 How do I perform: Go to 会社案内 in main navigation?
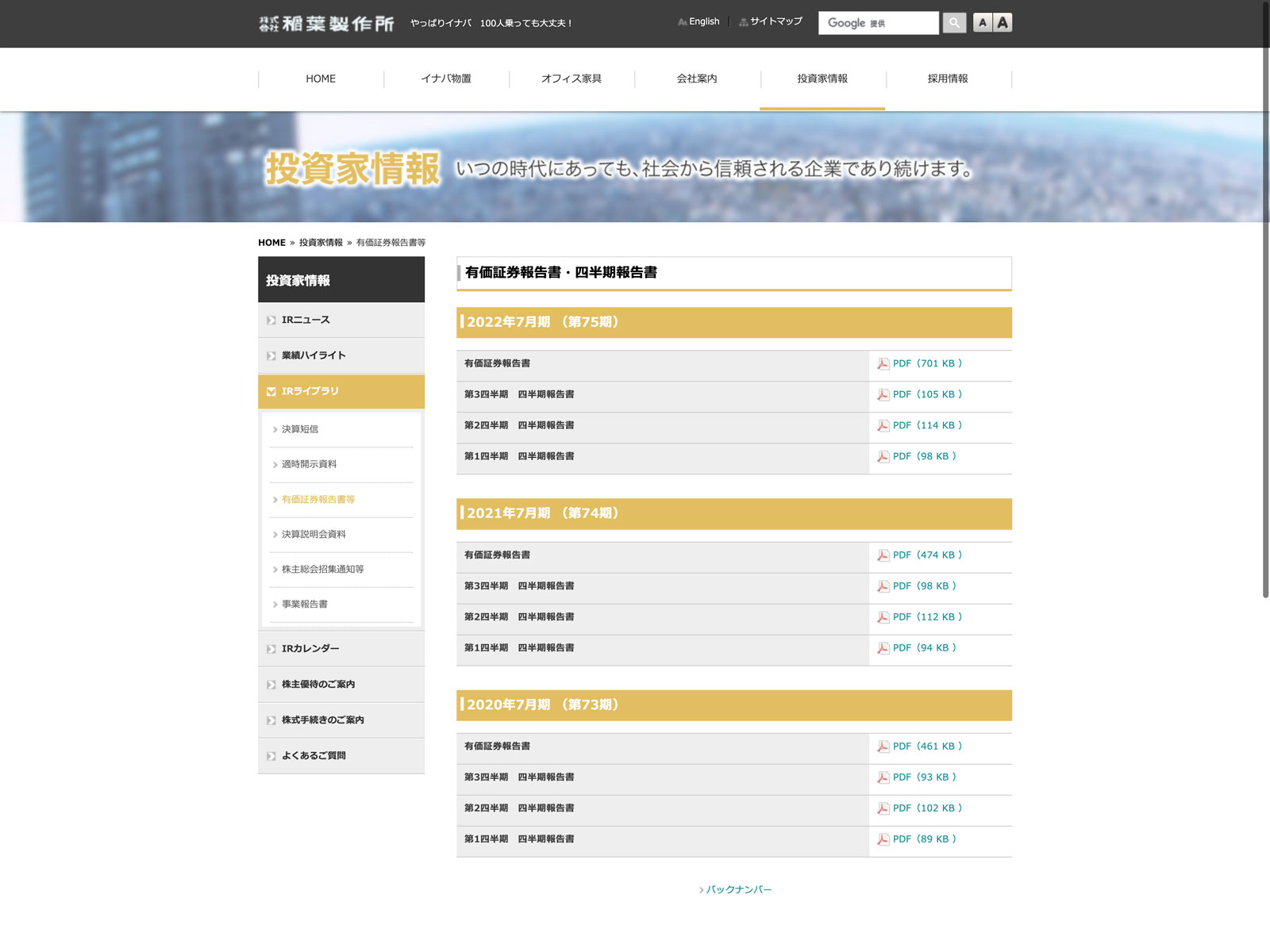click(x=697, y=79)
